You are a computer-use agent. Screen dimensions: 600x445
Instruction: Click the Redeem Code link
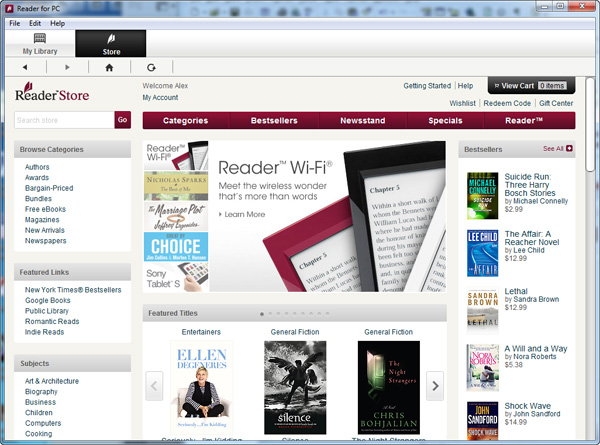point(507,103)
